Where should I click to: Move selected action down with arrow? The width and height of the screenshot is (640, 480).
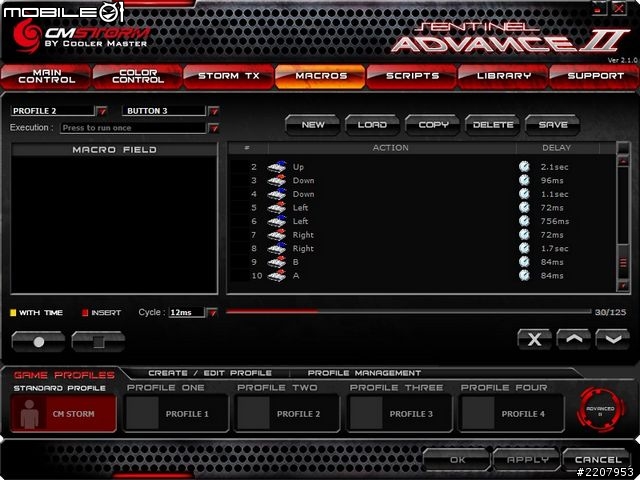click(x=613, y=339)
